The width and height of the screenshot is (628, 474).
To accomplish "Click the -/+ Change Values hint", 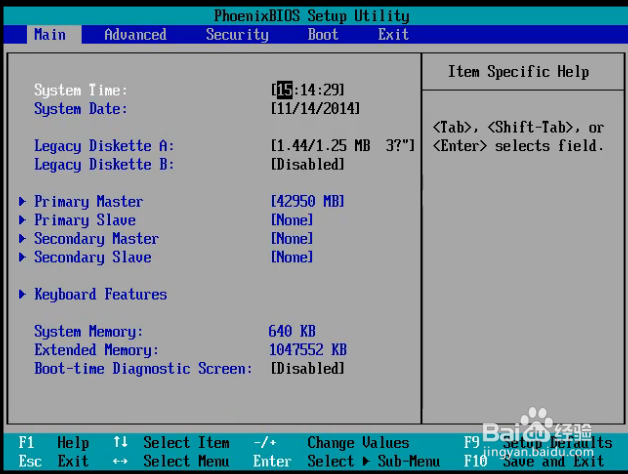I will coord(331,443).
